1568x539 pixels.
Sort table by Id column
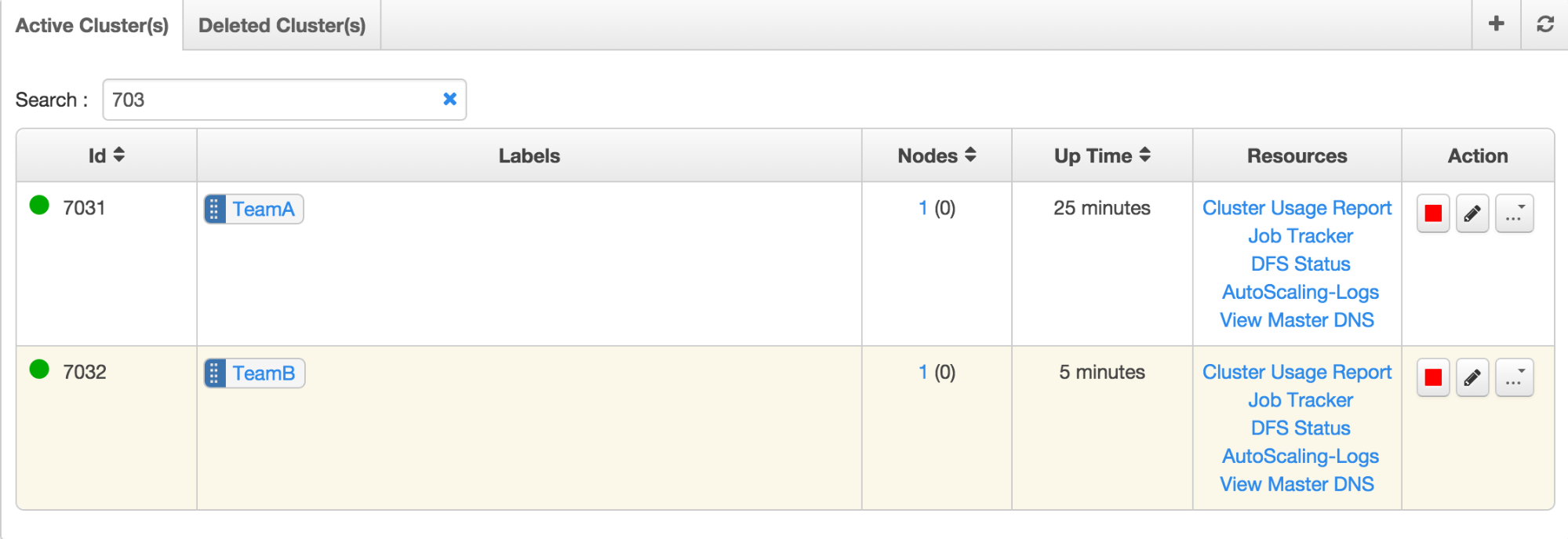107,155
